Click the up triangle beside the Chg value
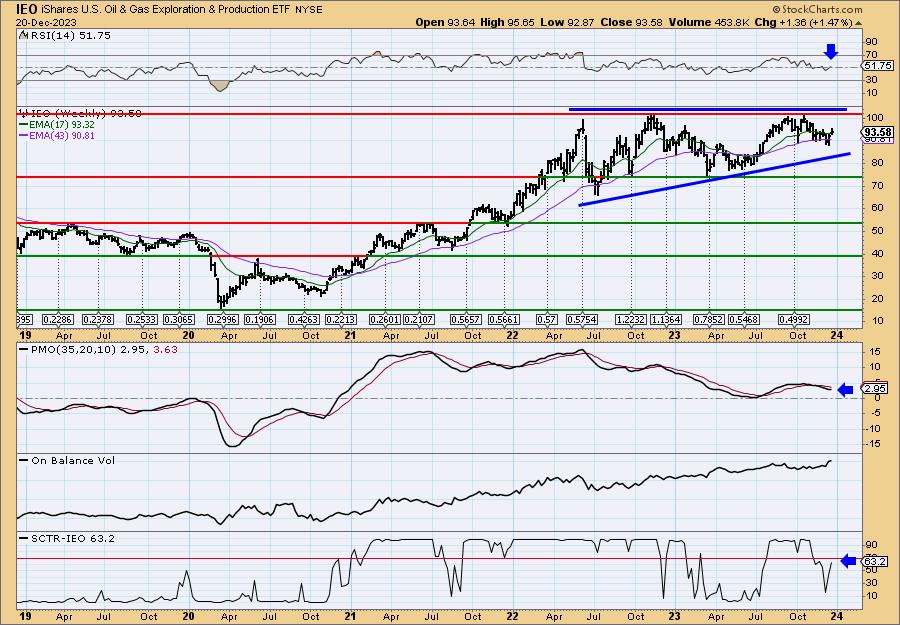The width and height of the screenshot is (900, 625). (859, 23)
